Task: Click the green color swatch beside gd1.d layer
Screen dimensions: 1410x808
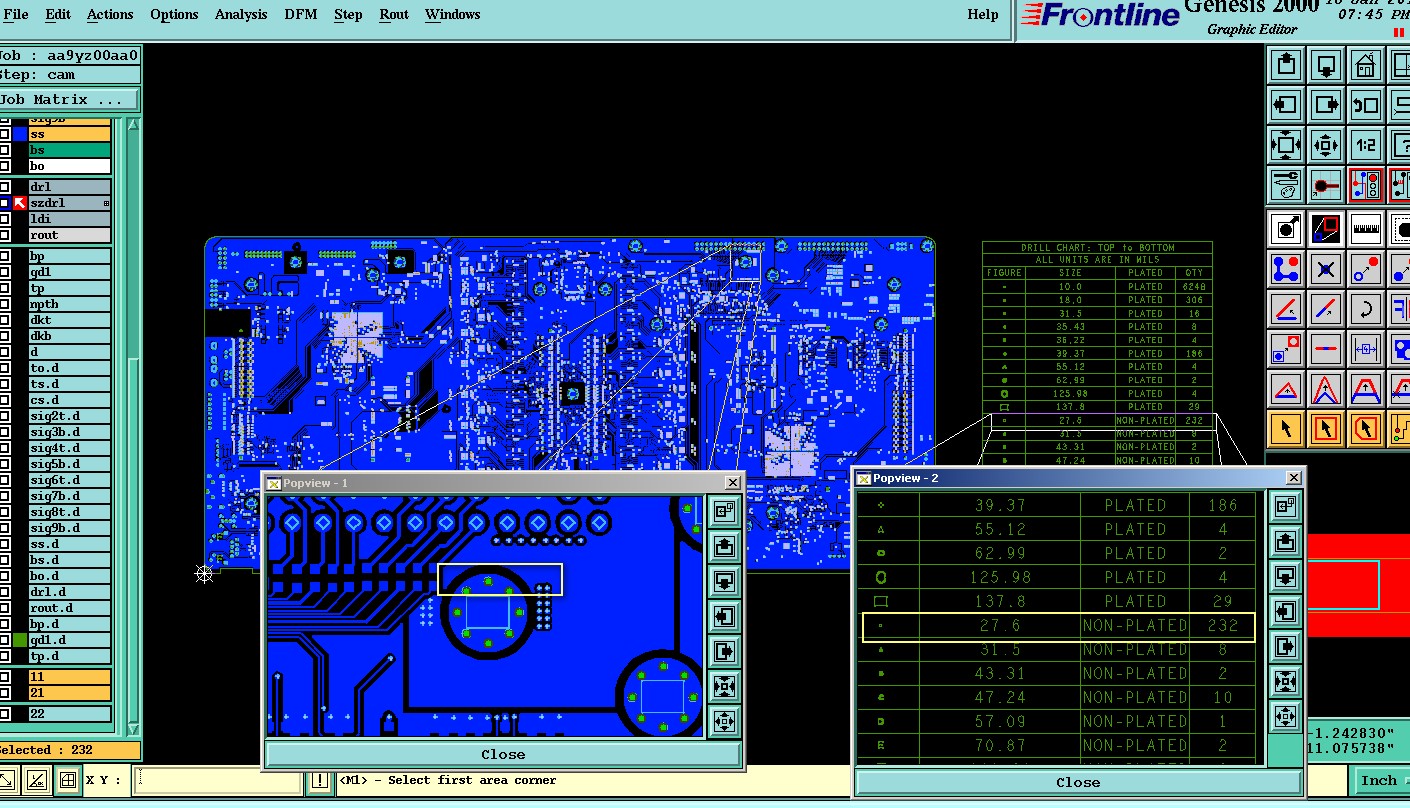Action: [19, 640]
